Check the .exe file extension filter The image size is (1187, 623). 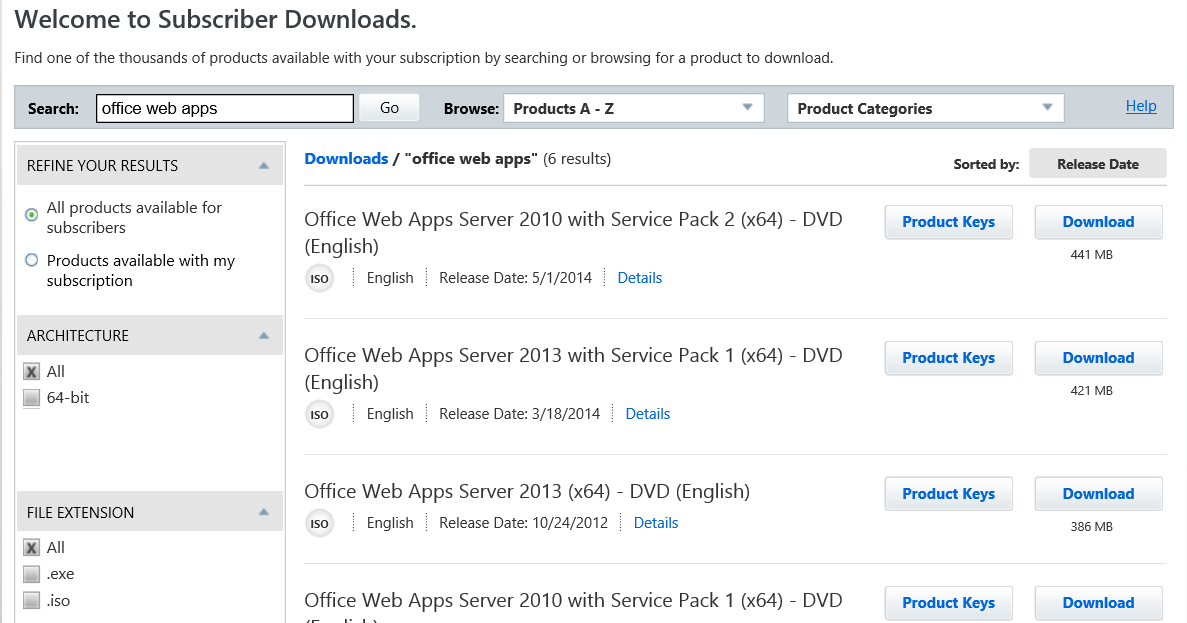[x=31, y=574]
